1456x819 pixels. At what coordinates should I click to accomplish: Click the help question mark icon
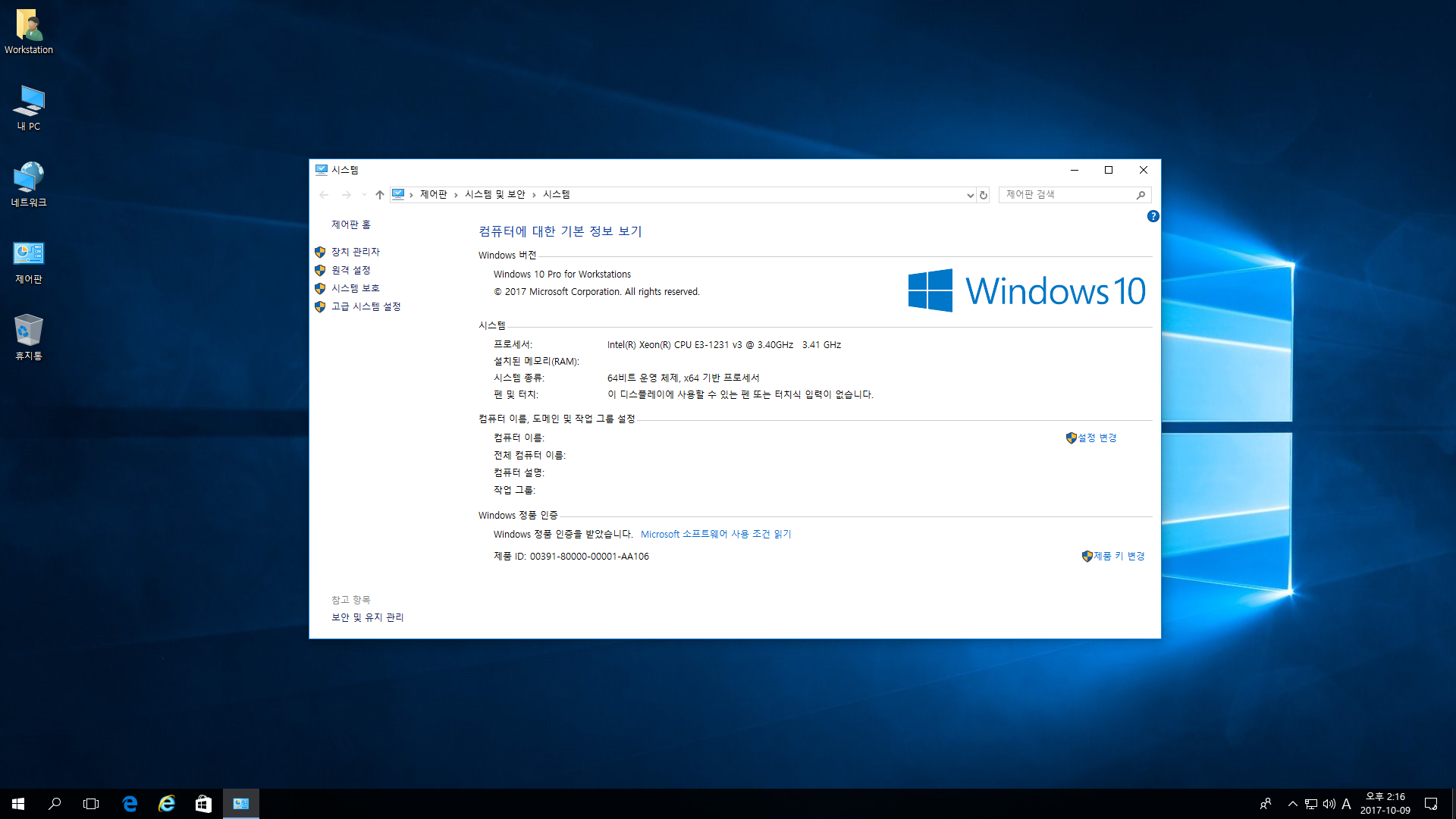(1153, 216)
